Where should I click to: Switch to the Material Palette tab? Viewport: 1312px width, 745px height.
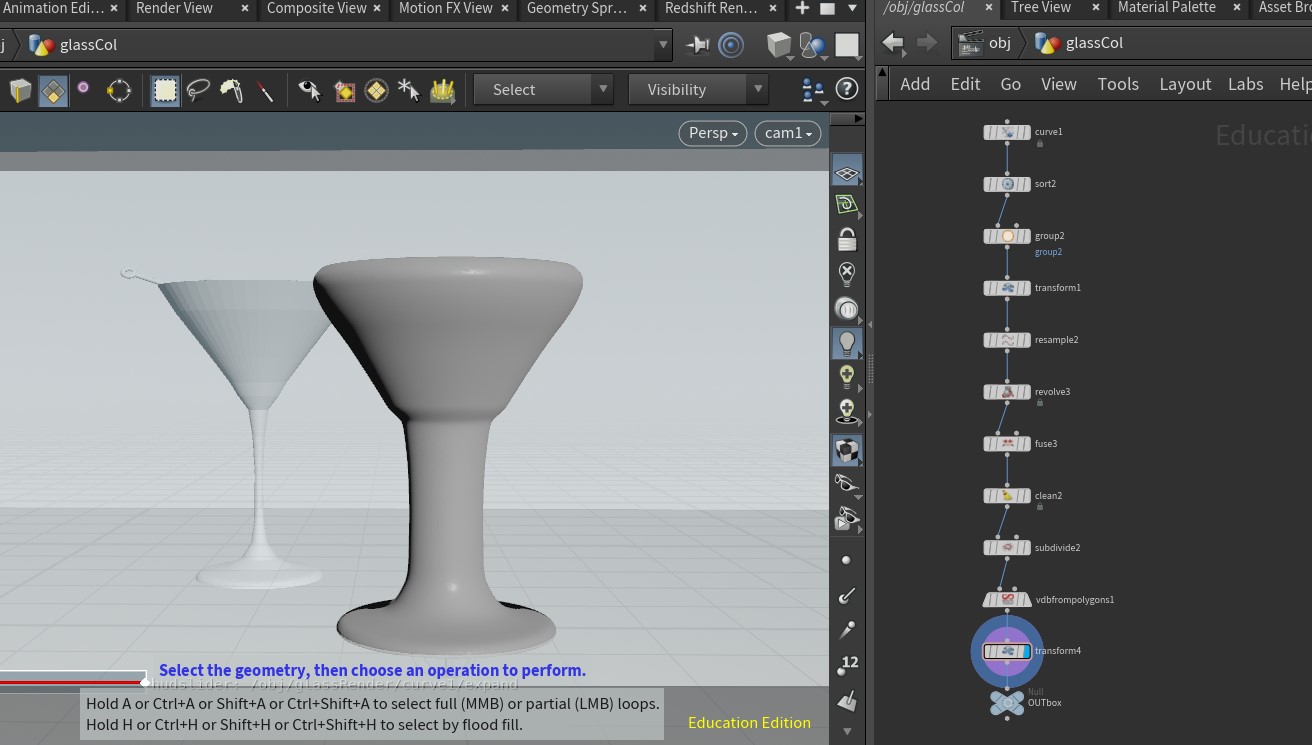pos(1166,8)
